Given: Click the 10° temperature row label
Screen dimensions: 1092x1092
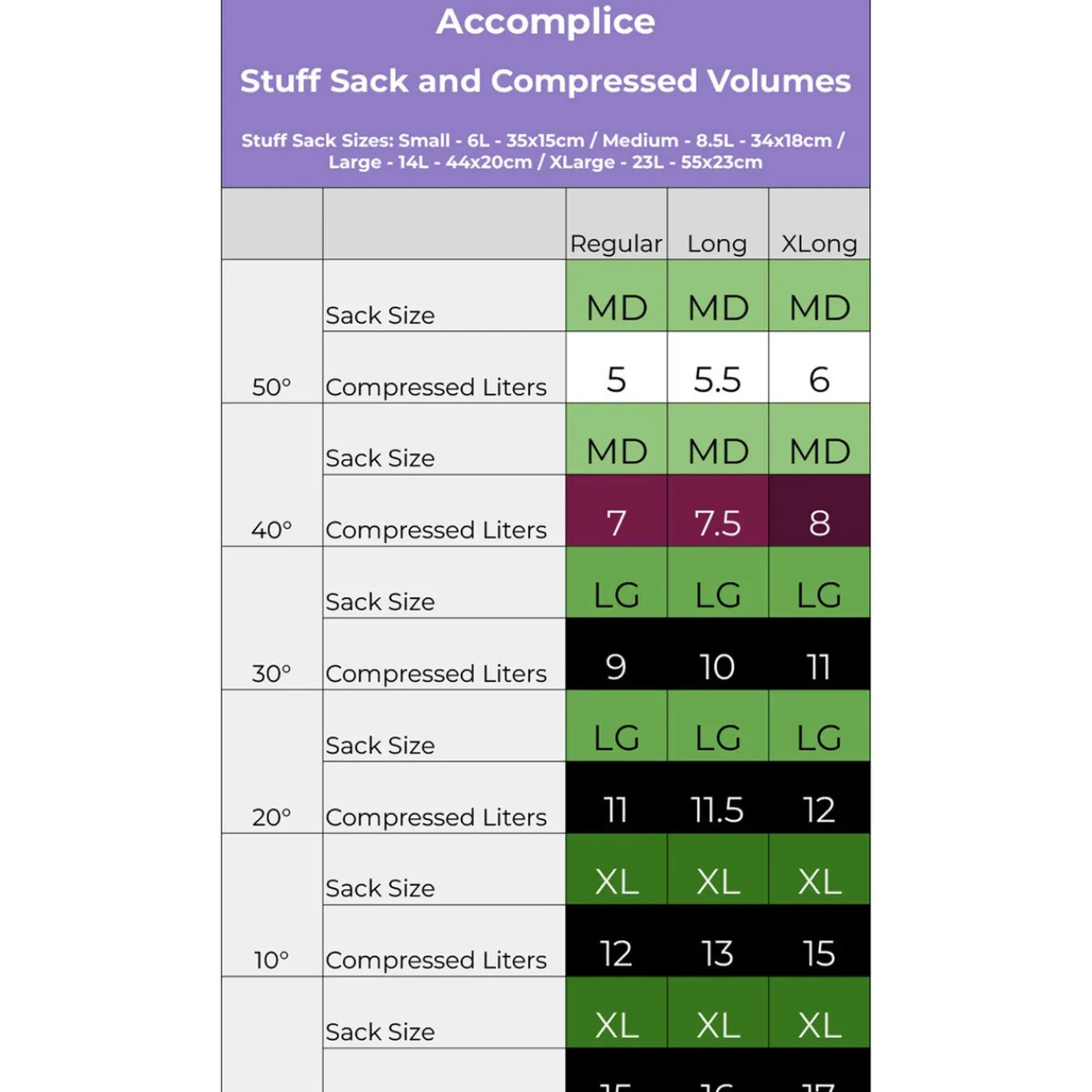Looking at the screenshot, I should pos(271,960).
